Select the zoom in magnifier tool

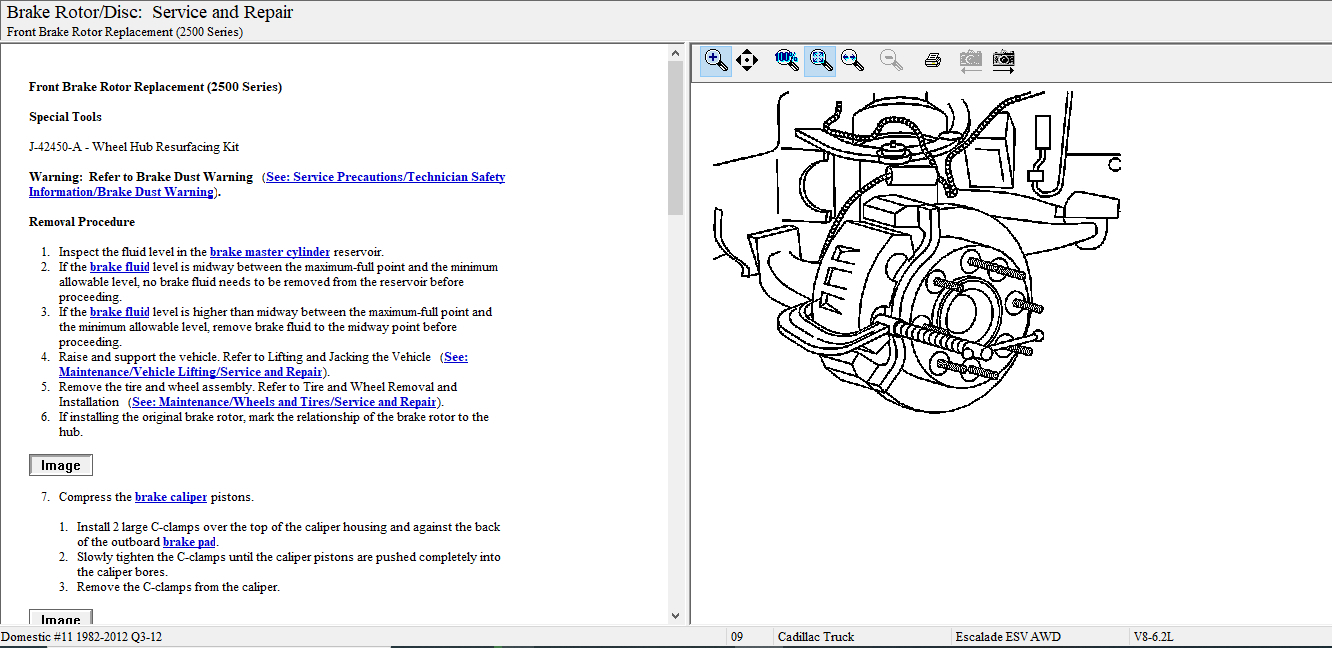pyautogui.click(x=716, y=60)
